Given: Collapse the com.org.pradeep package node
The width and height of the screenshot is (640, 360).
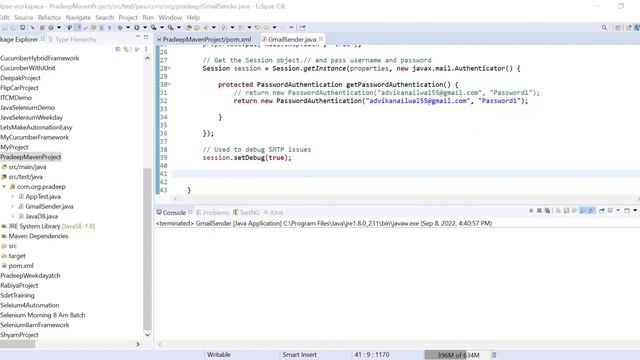Looking at the screenshot, I should click(4, 187).
